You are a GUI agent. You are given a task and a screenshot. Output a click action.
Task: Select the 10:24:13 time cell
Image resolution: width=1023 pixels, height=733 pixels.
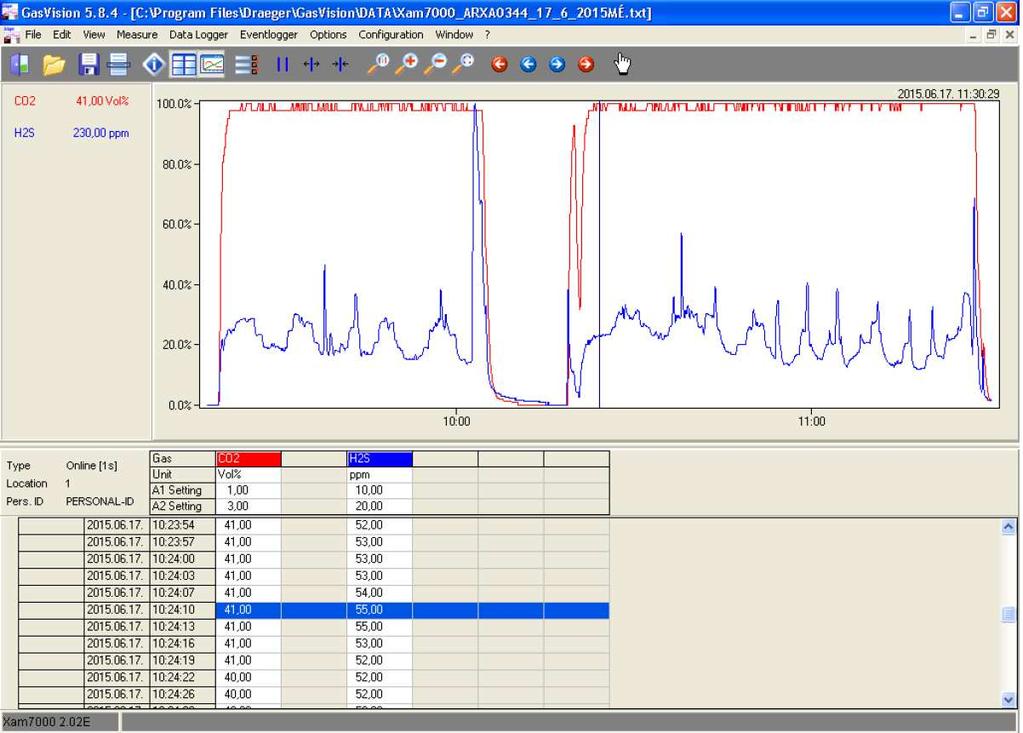[x=183, y=627]
